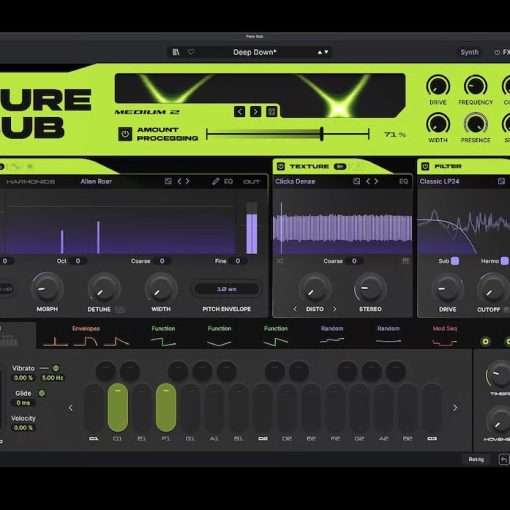Toggle the Amount Processing power button
The width and height of the screenshot is (510, 510).
[x=125, y=134]
